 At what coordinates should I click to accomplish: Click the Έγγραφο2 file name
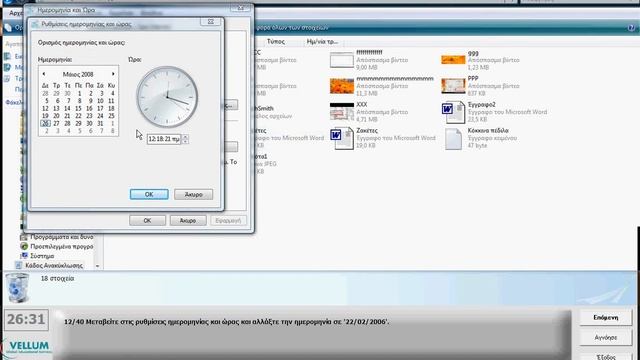pos(482,104)
